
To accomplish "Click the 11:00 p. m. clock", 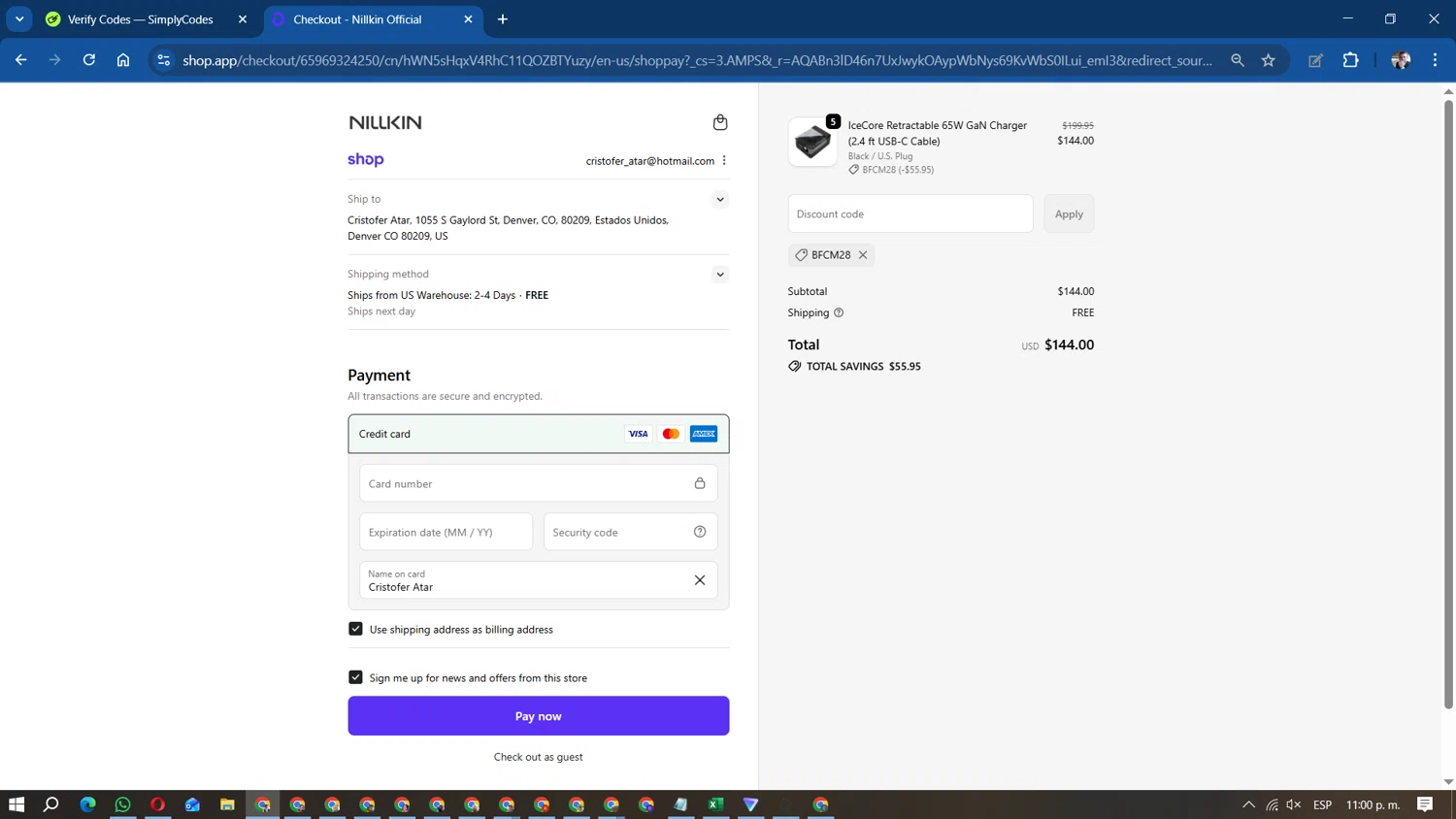I will click(x=1373, y=804).
